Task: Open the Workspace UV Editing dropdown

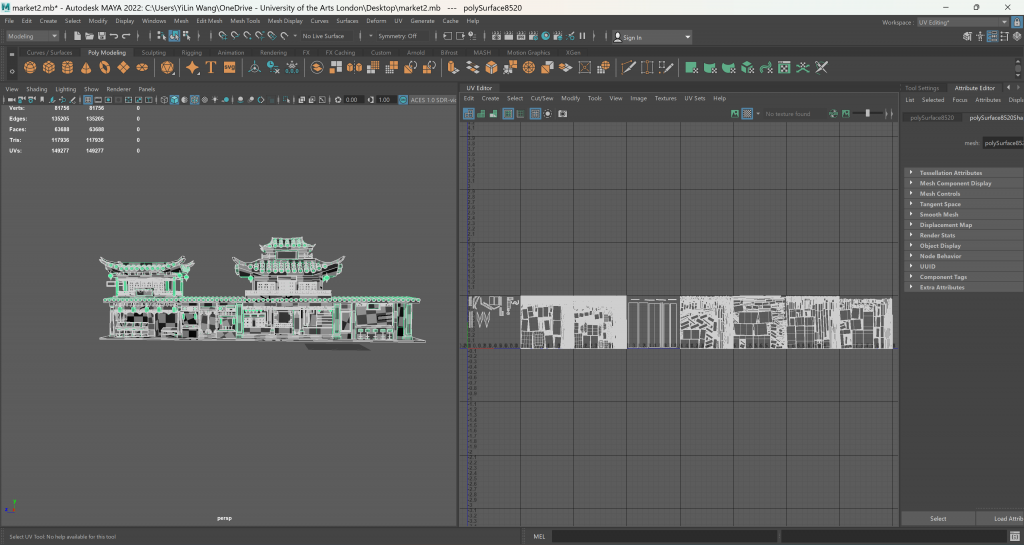Action: click(963, 22)
